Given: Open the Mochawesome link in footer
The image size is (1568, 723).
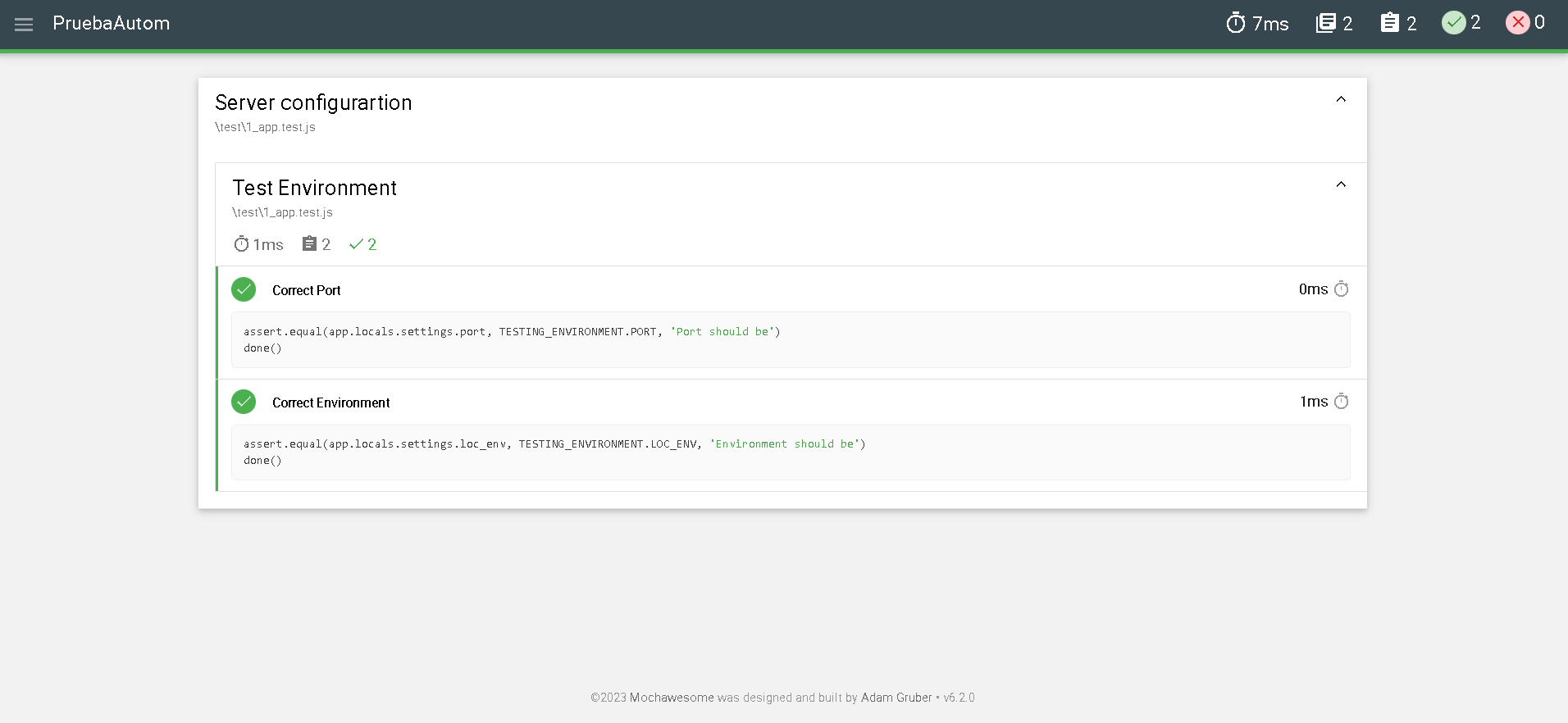Looking at the screenshot, I should (x=672, y=698).
